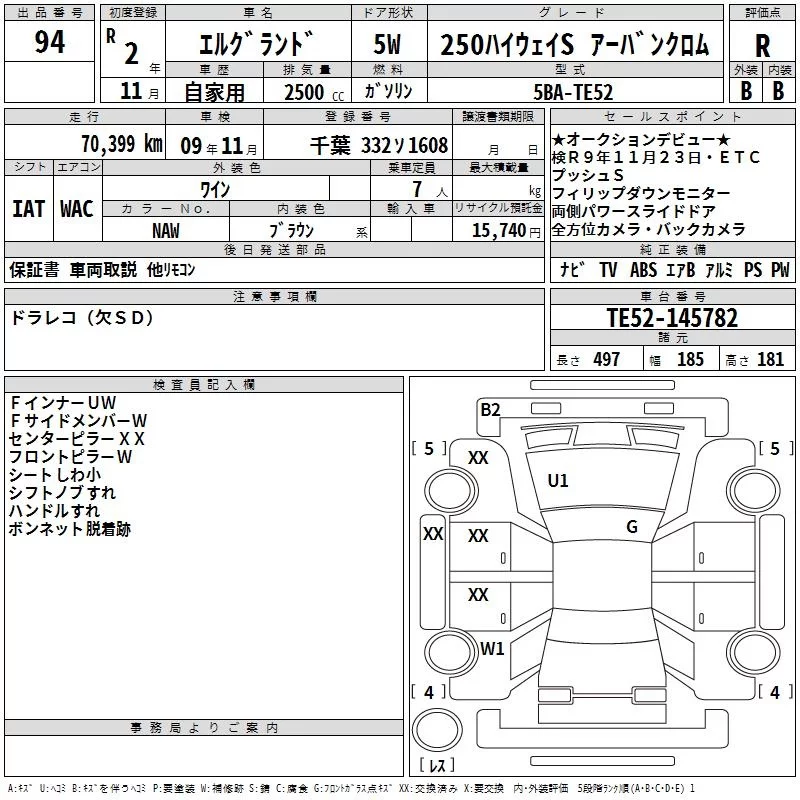Select the mileage value 70,399 km

click(x=121, y=144)
